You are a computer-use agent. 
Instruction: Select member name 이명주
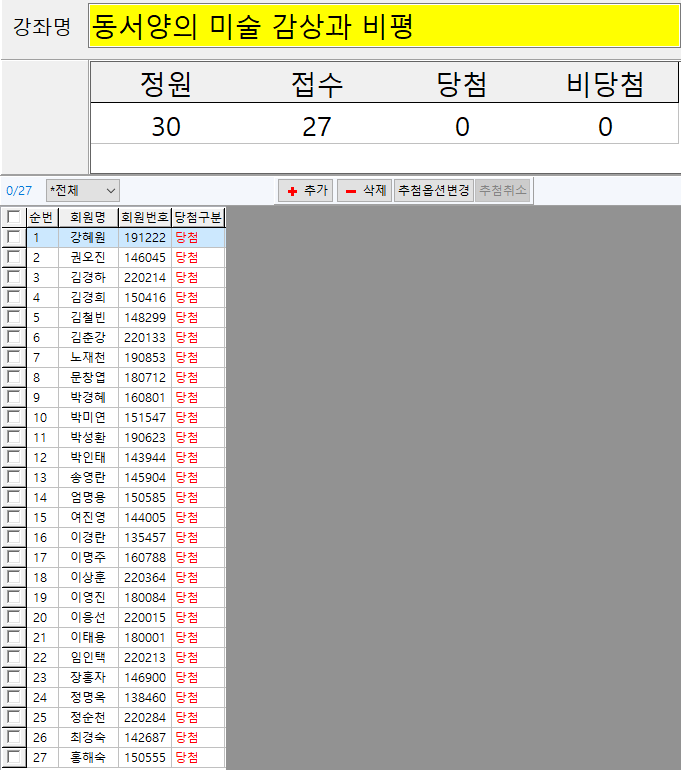pyautogui.click(x=88, y=557)
